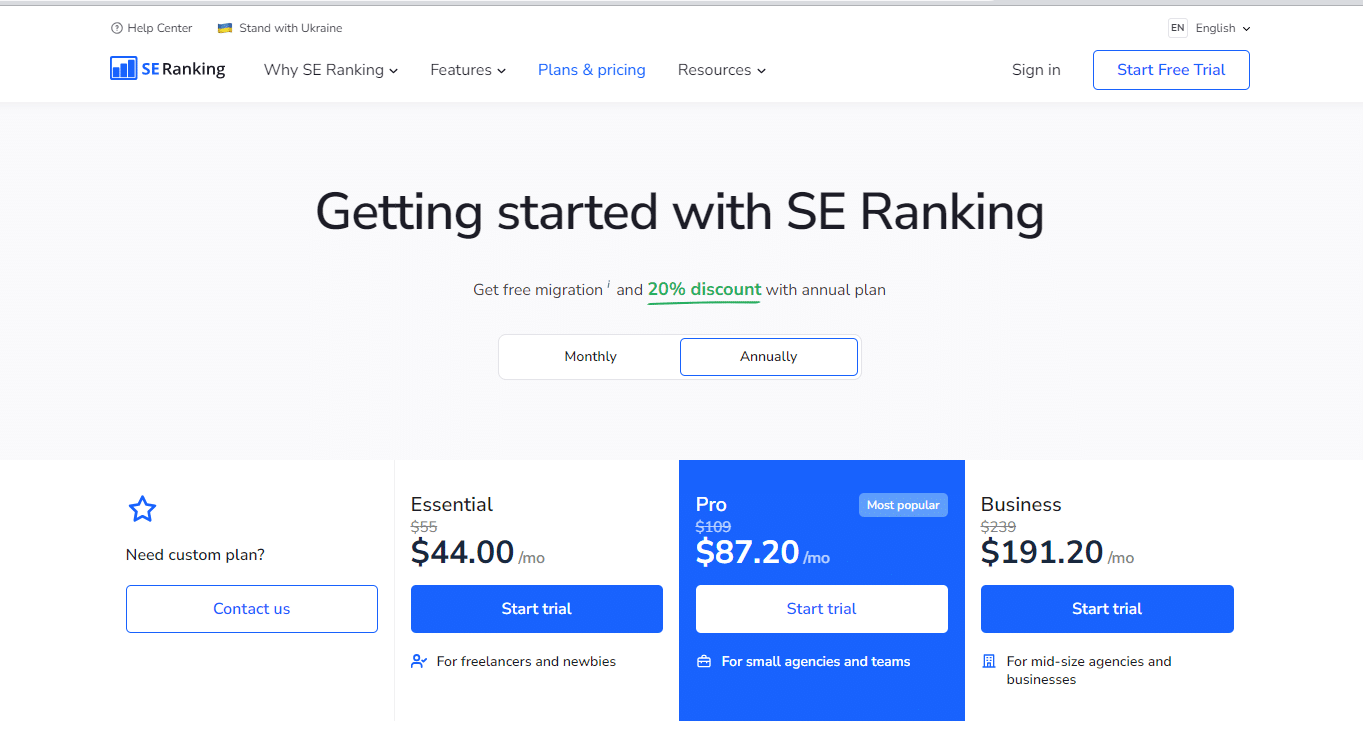
Task: Click the EN language badge
Action: pos(1178,28)
